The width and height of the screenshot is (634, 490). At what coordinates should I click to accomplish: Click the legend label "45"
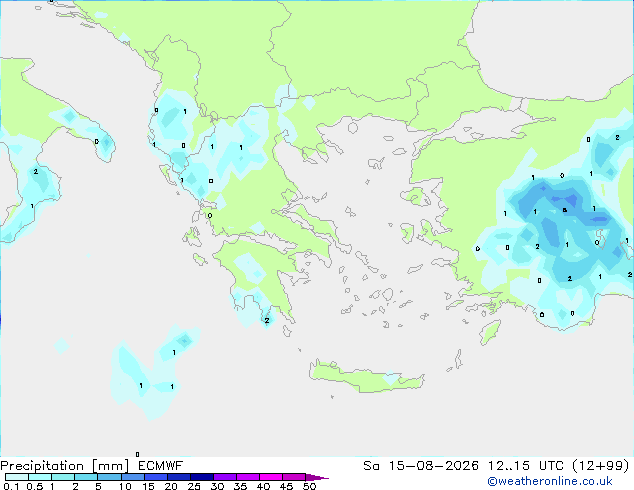coord(286,486)
